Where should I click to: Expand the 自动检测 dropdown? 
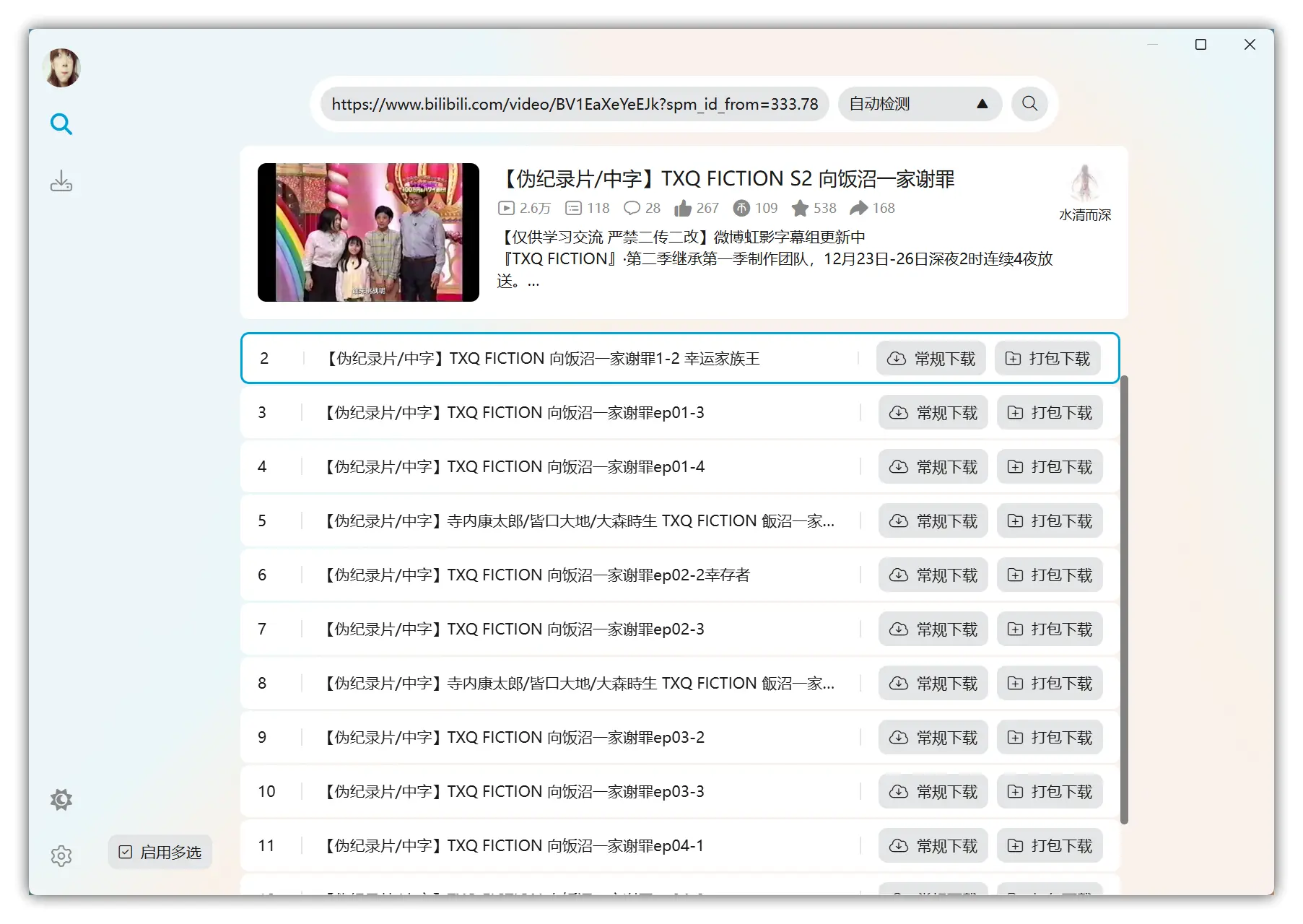(920, 104)
